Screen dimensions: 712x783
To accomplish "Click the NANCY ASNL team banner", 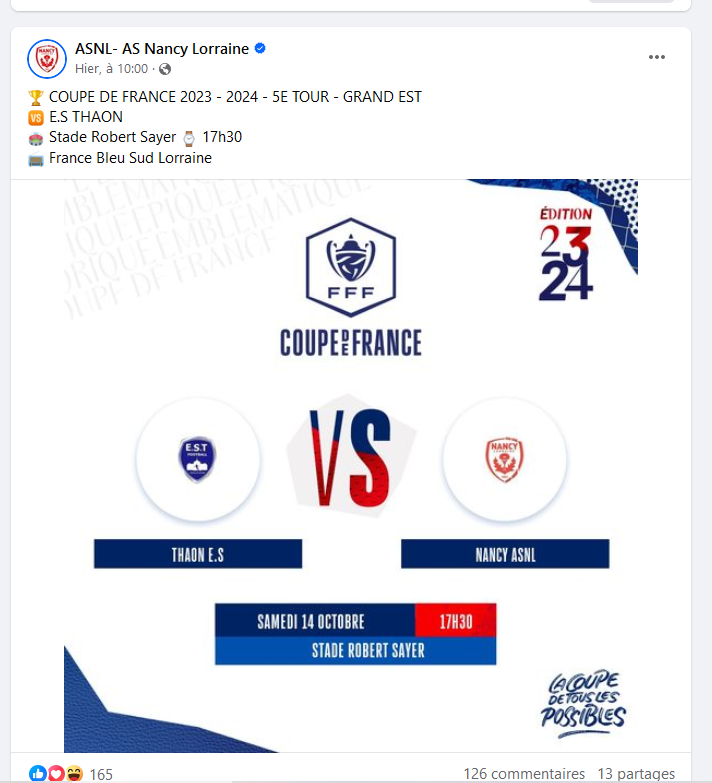I will click(505, 554).
